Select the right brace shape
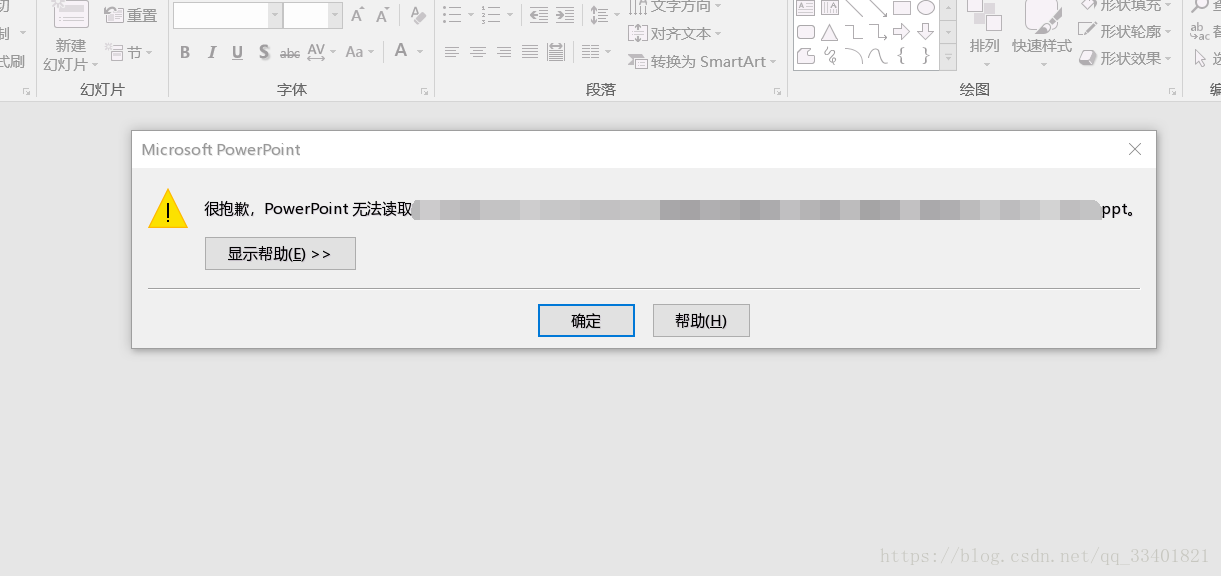Viewport: 1221px width, 576px height. click(926, 57)
